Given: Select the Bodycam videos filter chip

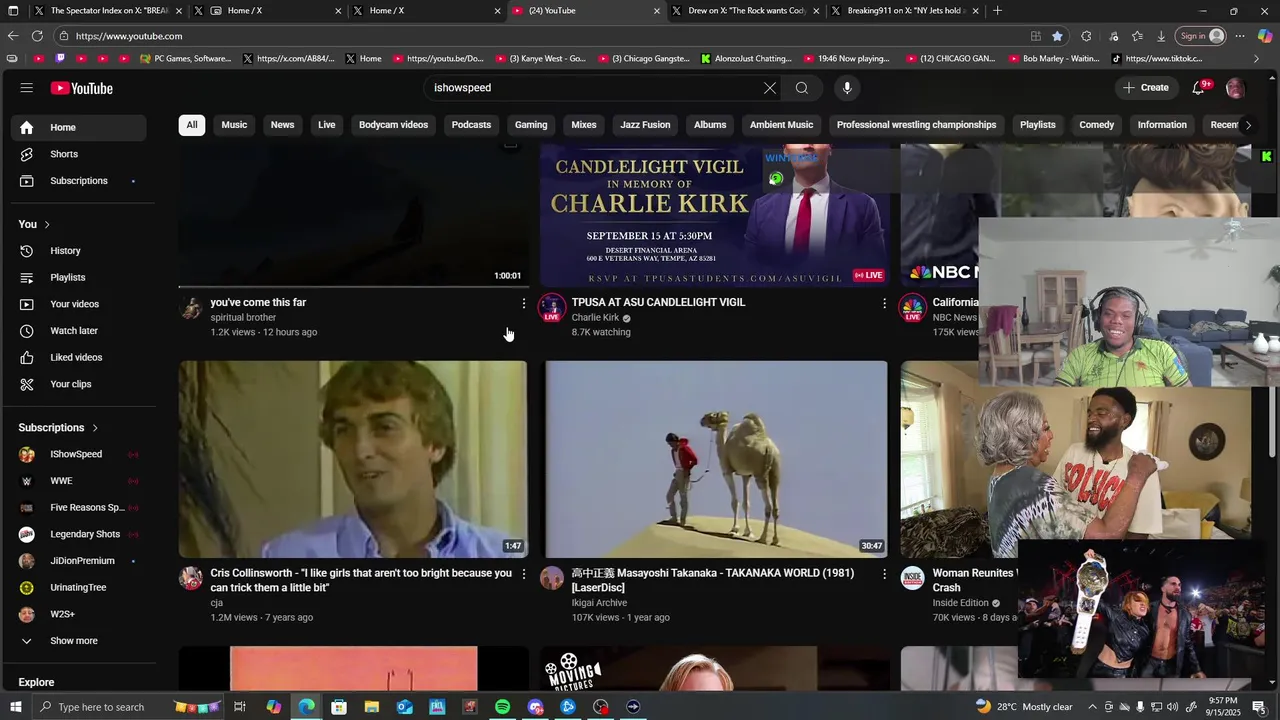Looking at the screenshot, I should 393,125.
